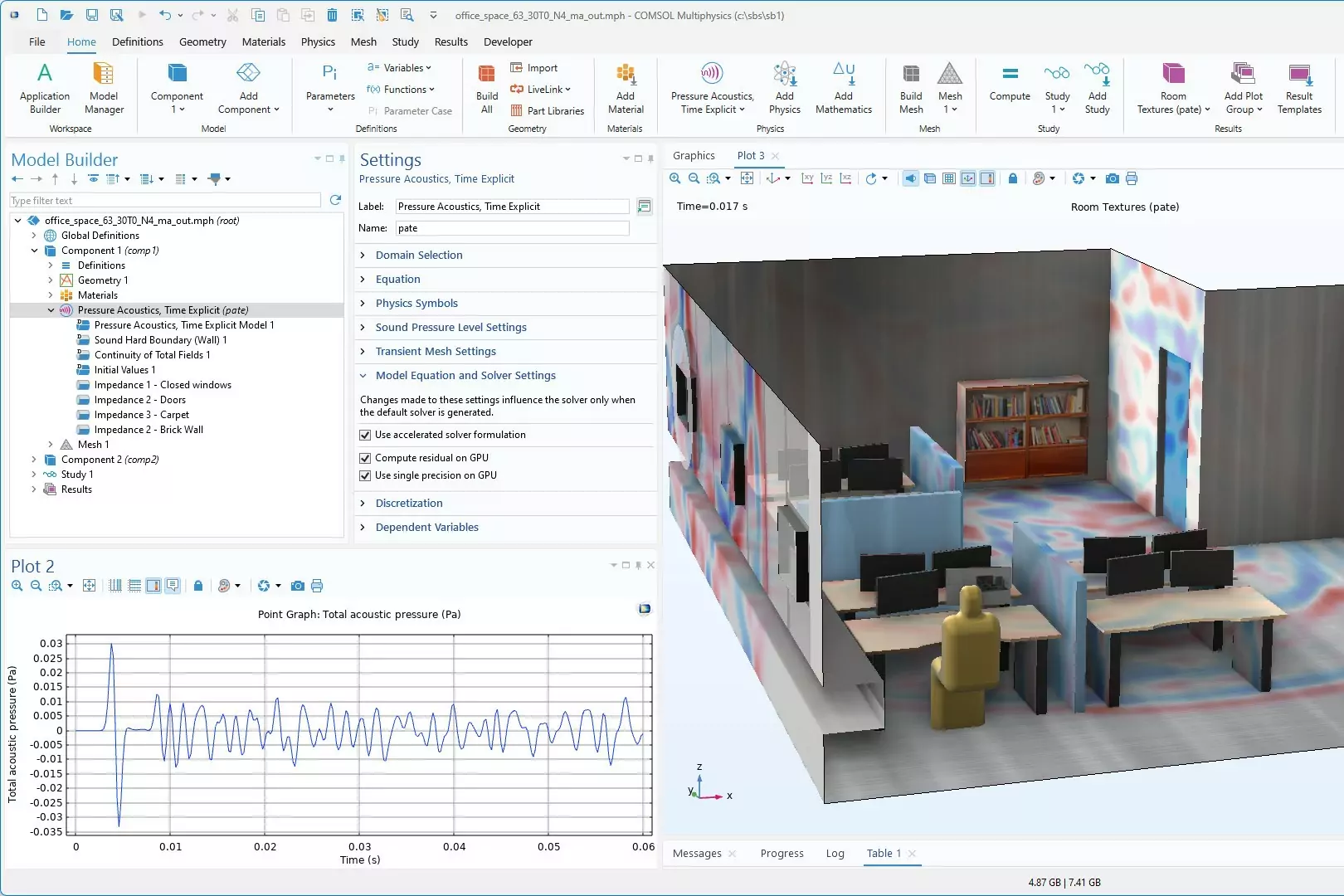Click the Undo icon

[x=165, y=15]
